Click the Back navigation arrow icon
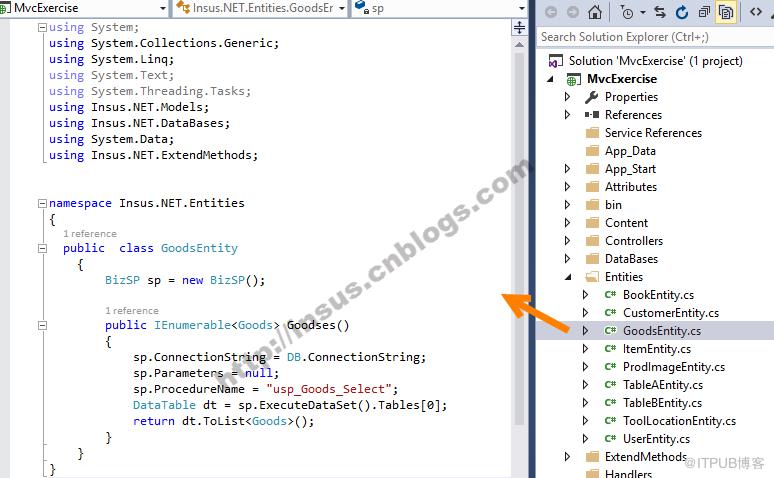The width and height of the screenshot is (774, 478). (x=550, y=12)
